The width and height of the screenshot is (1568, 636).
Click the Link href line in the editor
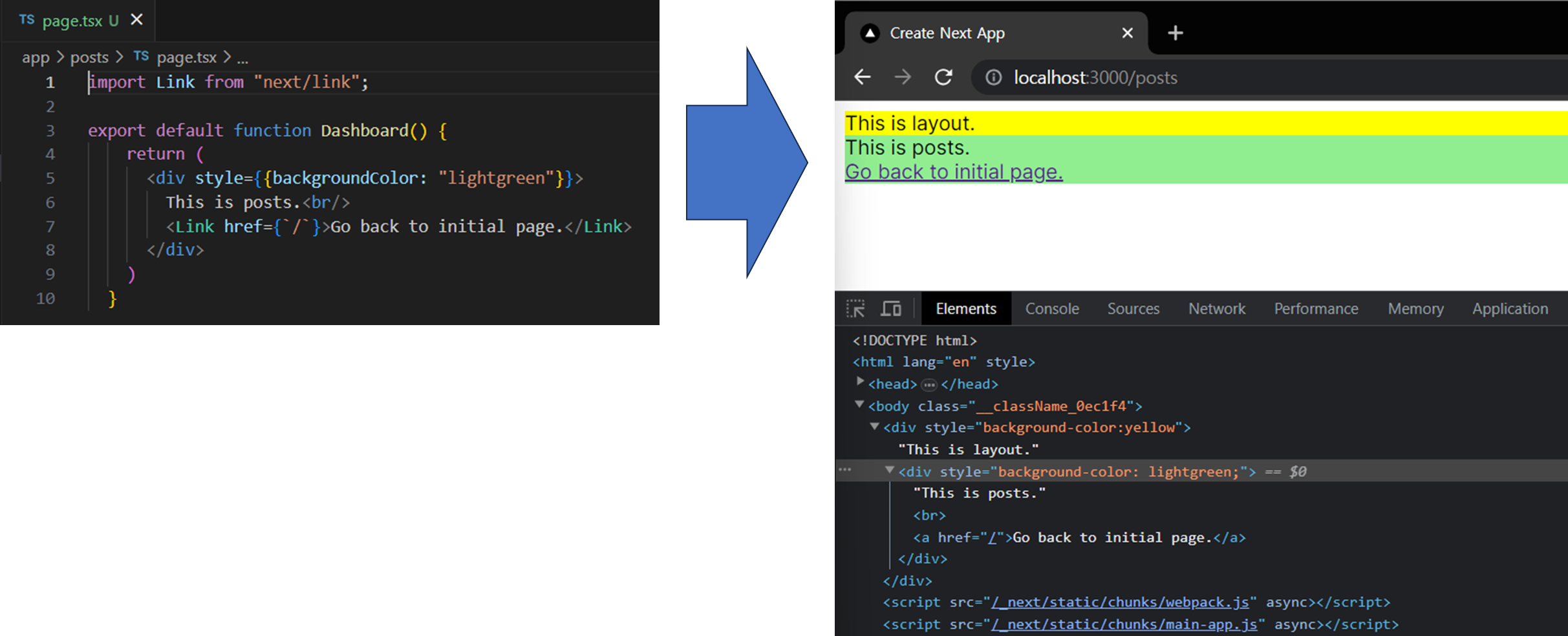398,227
